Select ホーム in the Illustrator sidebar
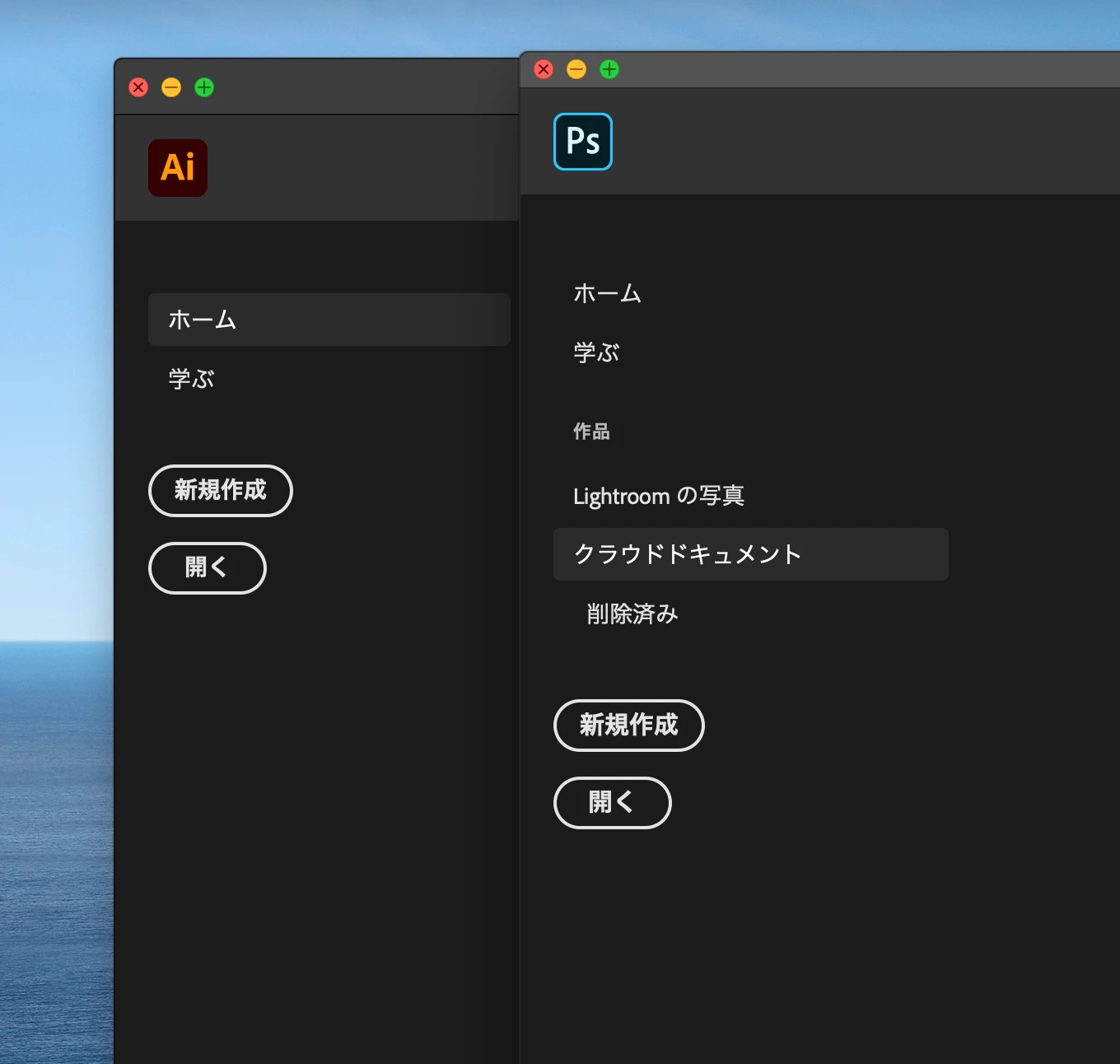Screen dimensions: 1120x1064 coord(329,320)
